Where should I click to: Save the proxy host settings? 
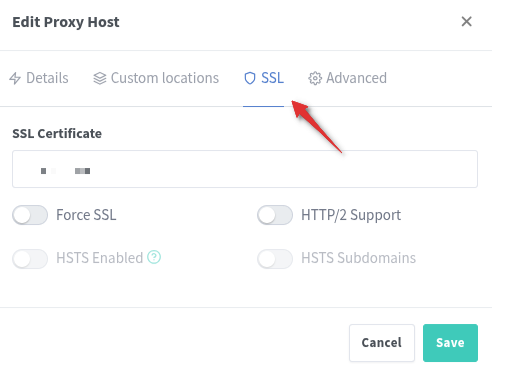pos(450,343)
